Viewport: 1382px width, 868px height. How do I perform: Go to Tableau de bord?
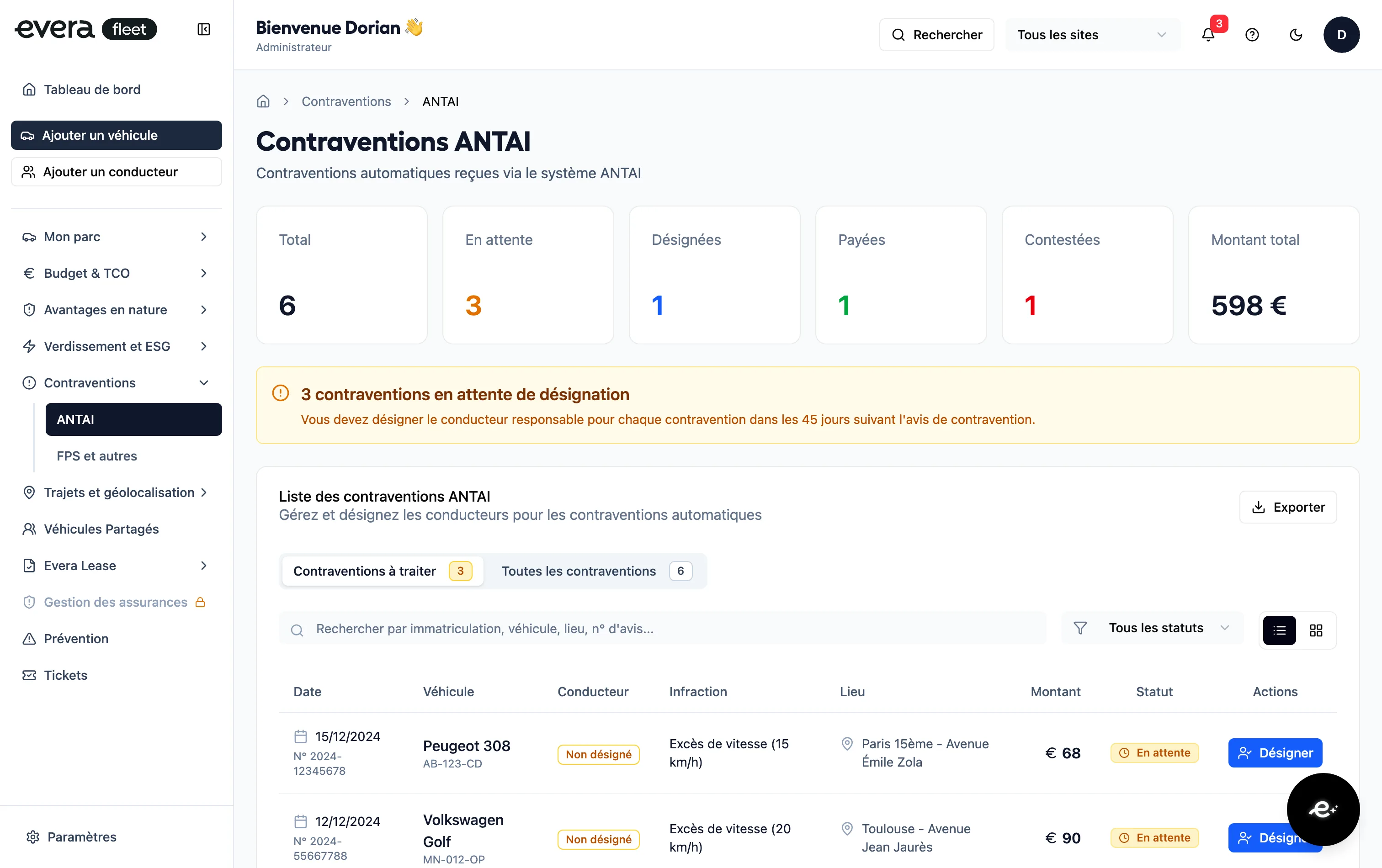coord(117,90)
